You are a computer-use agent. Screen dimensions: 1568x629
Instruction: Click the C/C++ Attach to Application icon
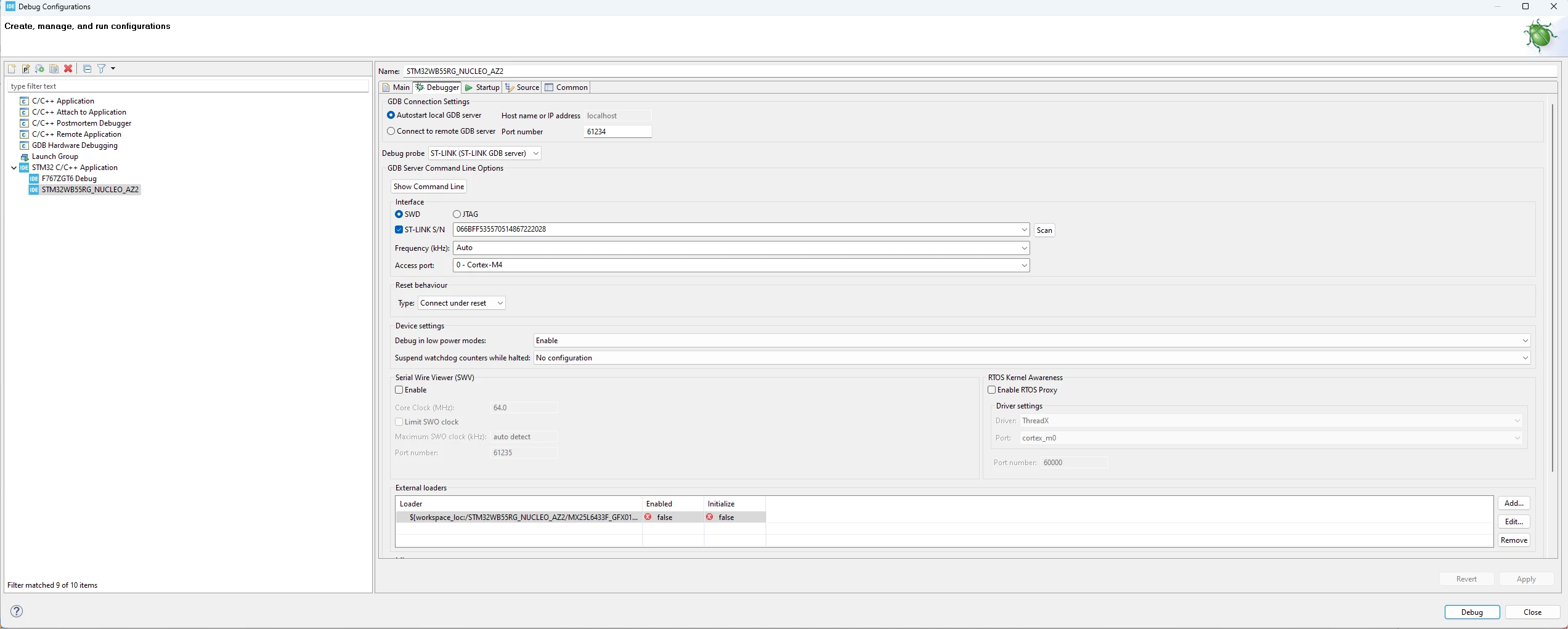[25, 112]
